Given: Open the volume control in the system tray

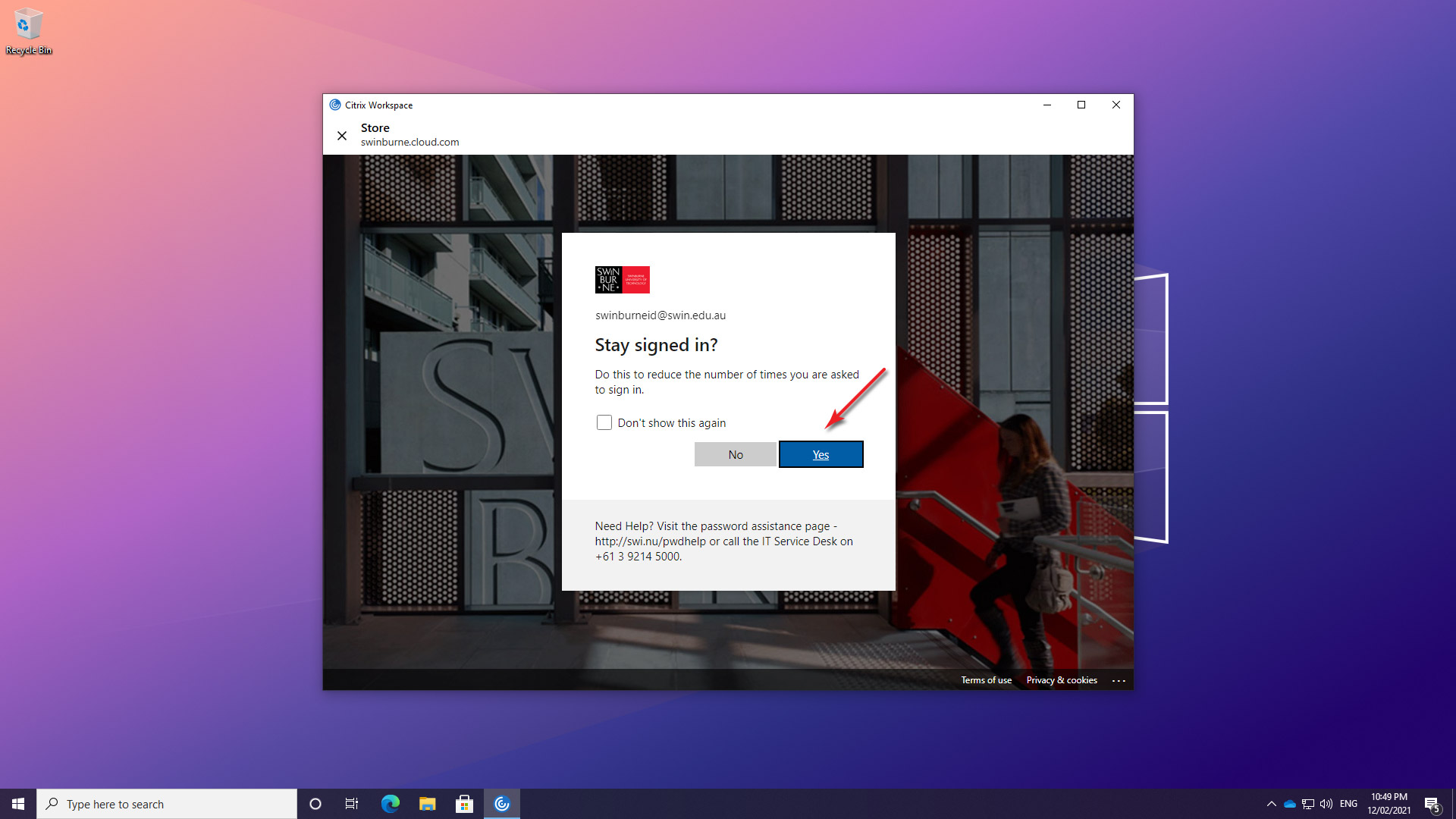Looking at the screenshot, I should pos(1326,804).
